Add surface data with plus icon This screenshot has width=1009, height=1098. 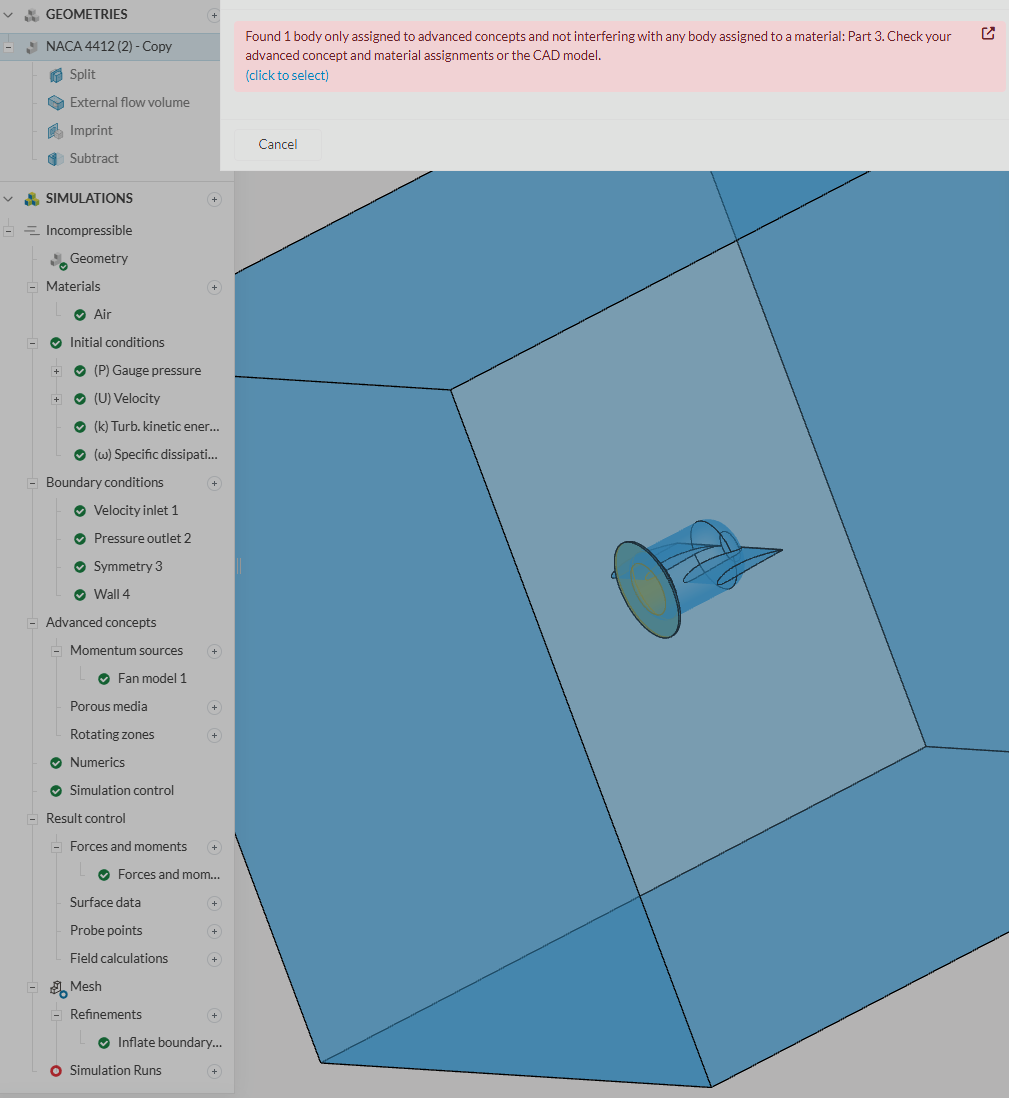coord(214,904)
